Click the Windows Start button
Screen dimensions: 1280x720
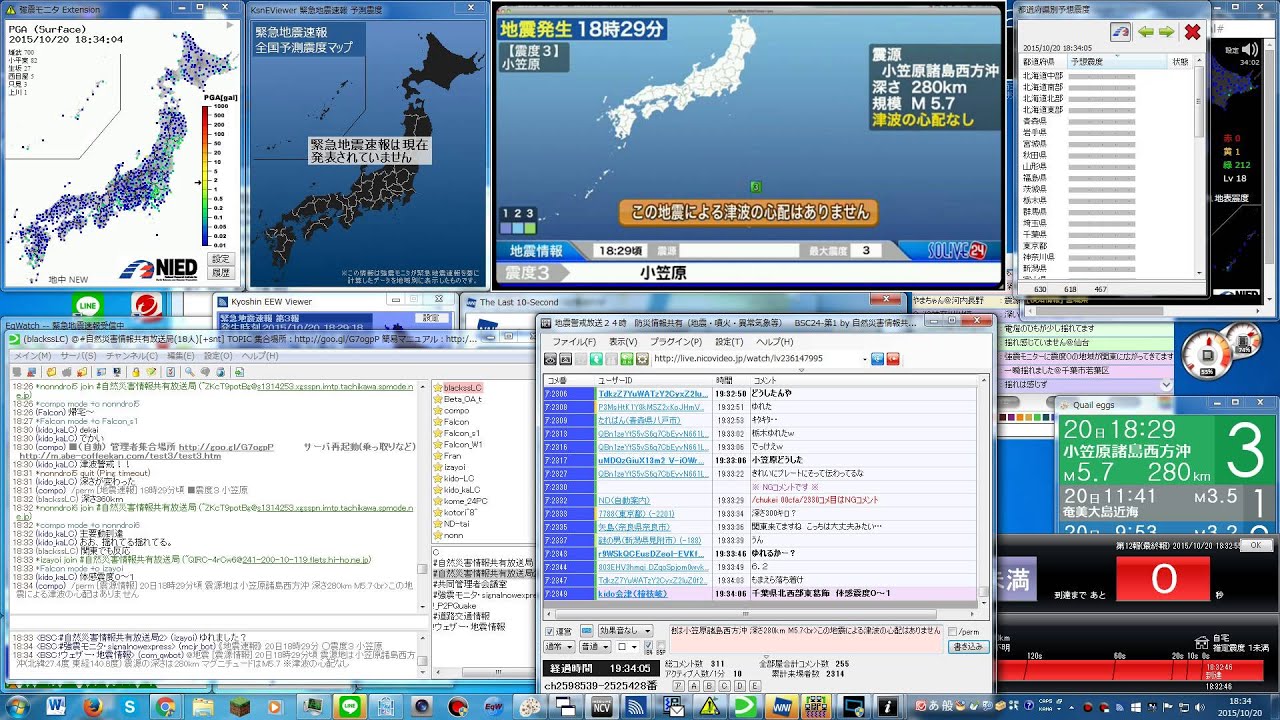pos(16,707)
